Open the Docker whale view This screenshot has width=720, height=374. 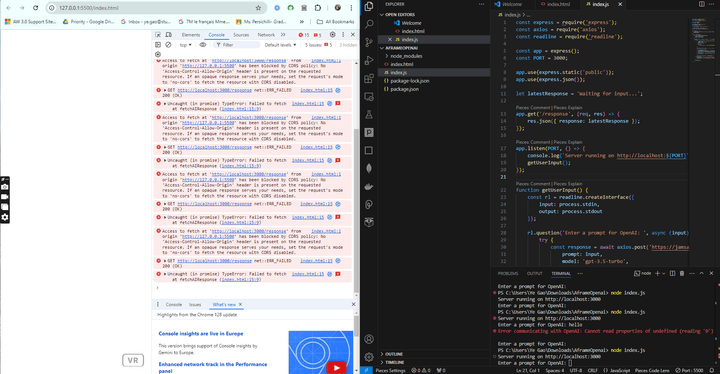coord(369,187)
